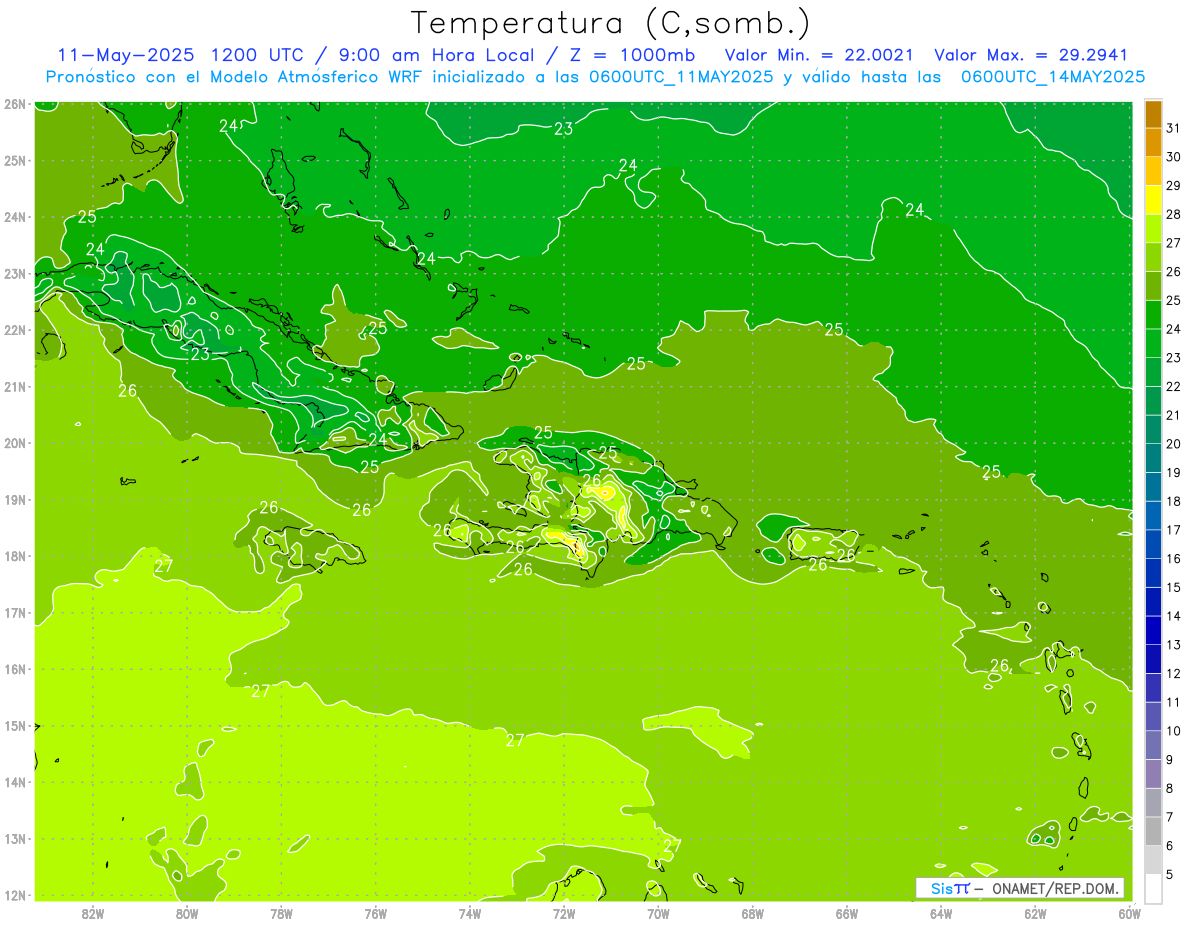Click color bar label '15'
The height and width of the screenshot is (927, 1200).
click(x=1173, y=587)
